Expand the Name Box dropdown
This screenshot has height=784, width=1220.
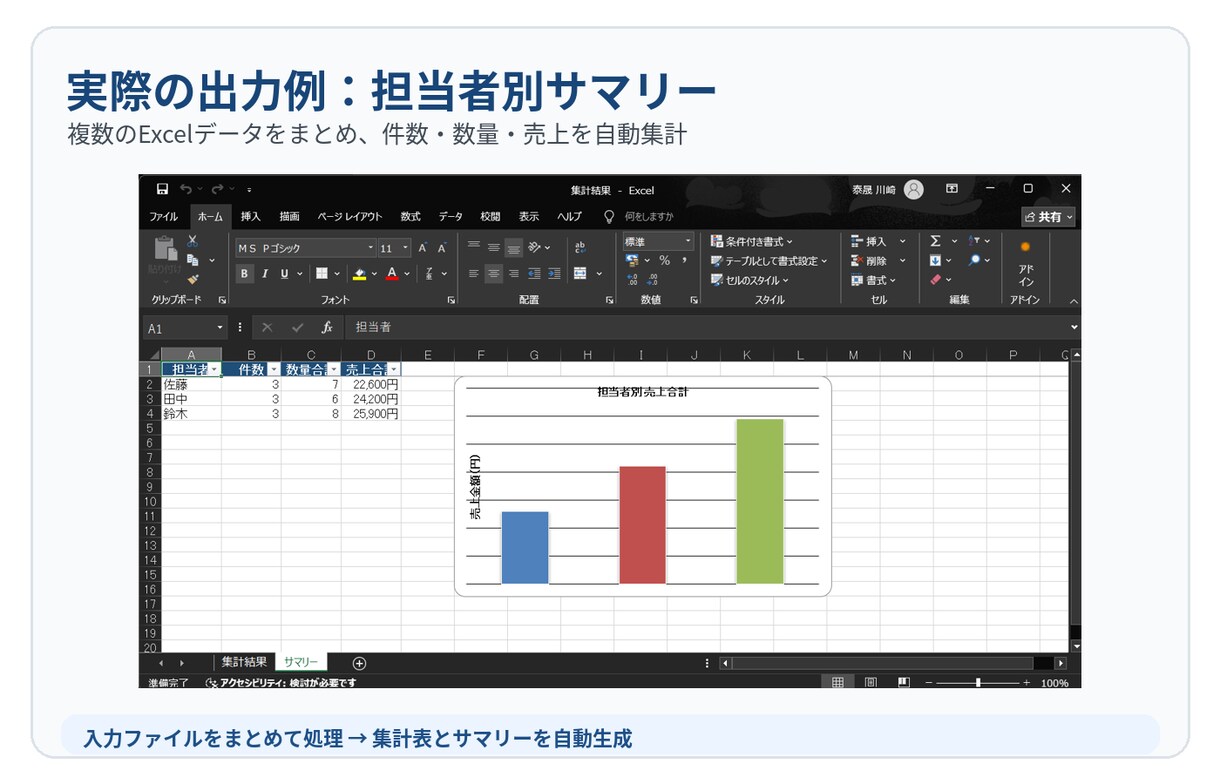click(221, 327)
